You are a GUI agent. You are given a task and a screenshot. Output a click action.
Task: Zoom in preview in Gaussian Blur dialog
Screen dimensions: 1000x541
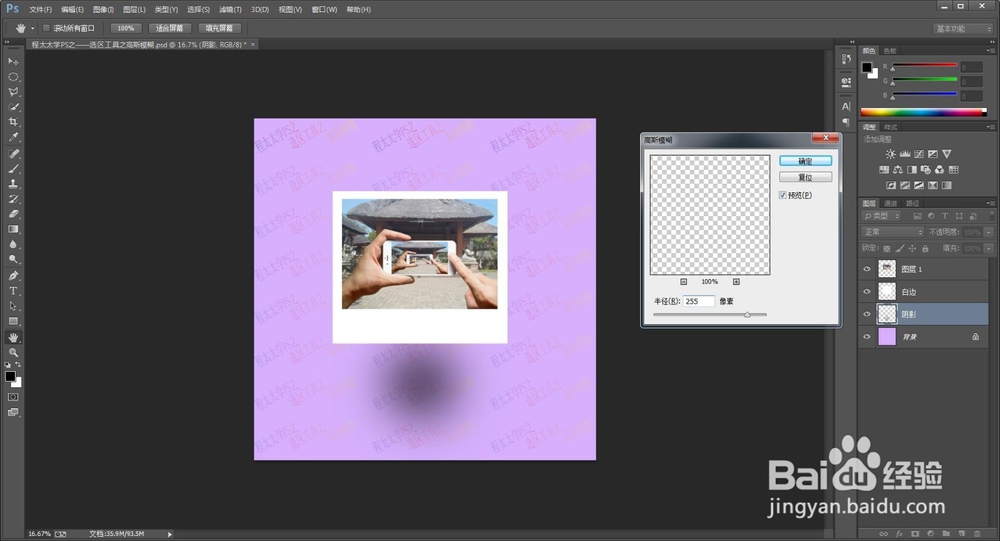tap(736, 281)
